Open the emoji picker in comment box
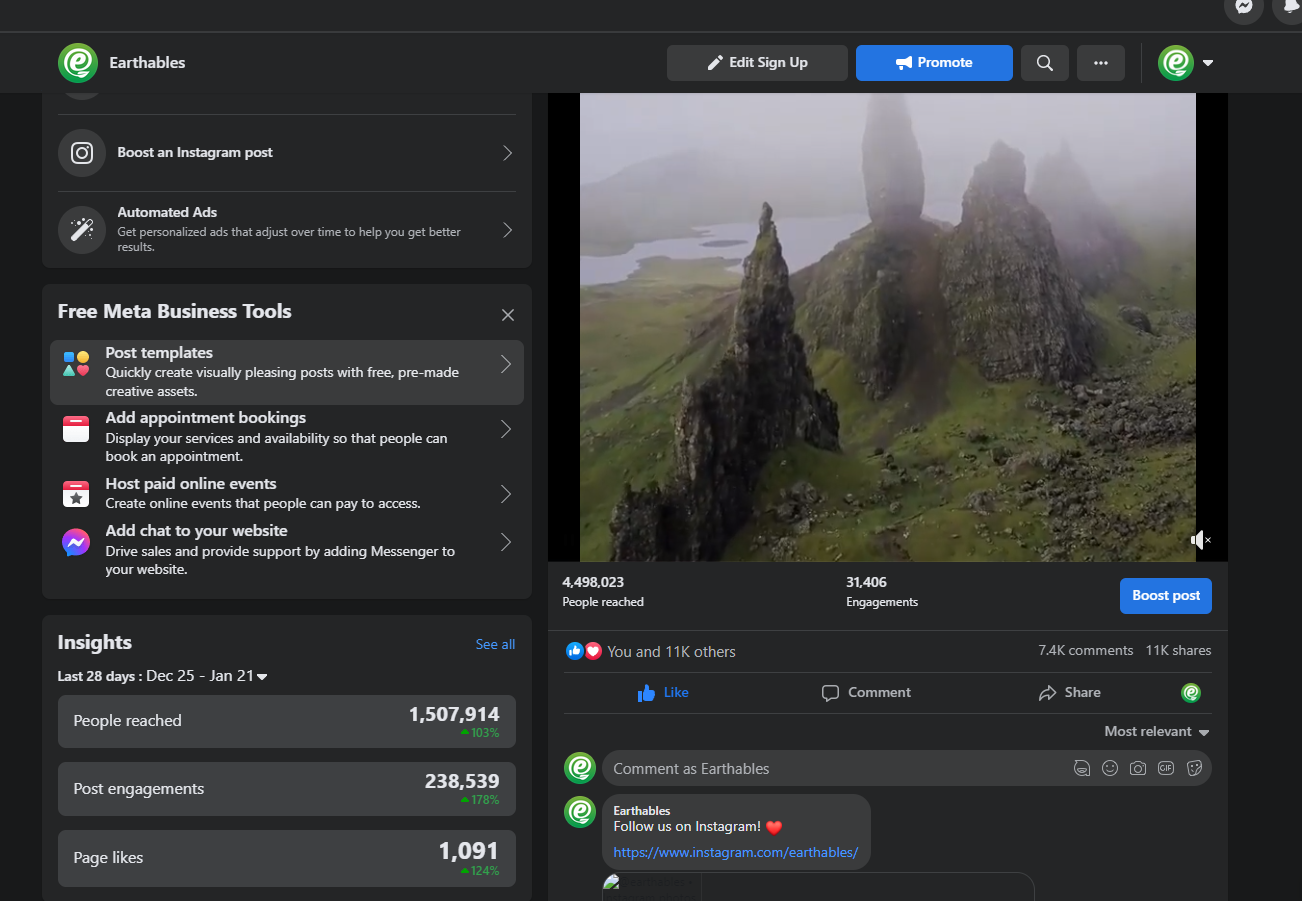 [x=1110, y=769]
